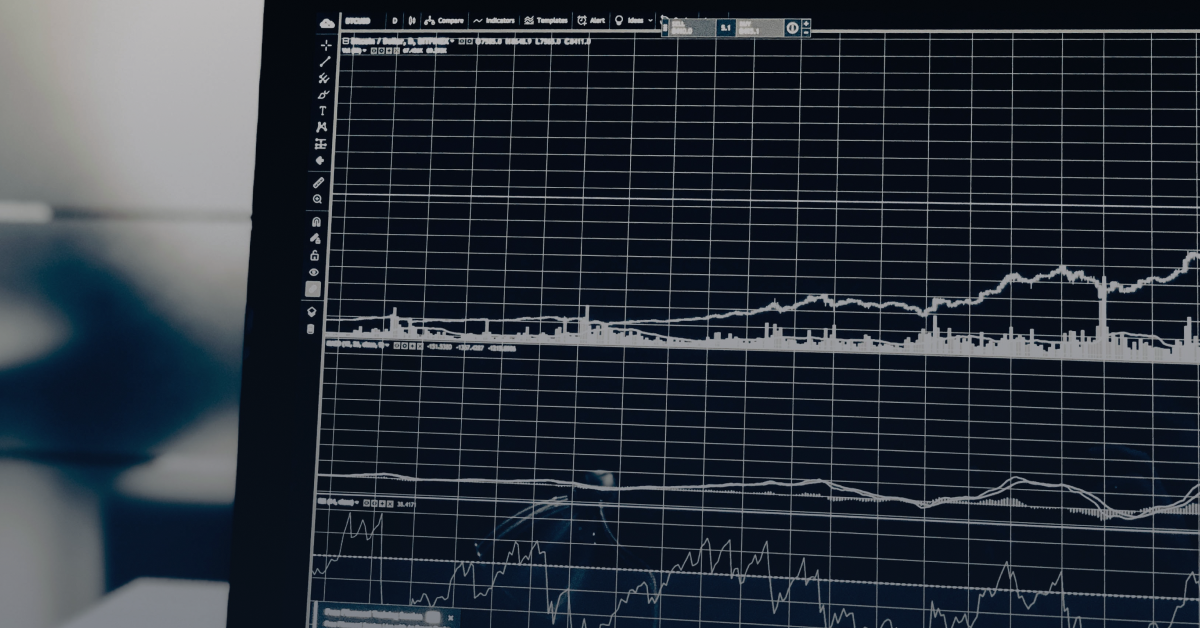Open the Templates menu item
The image size is (1200, 628).
546,20
